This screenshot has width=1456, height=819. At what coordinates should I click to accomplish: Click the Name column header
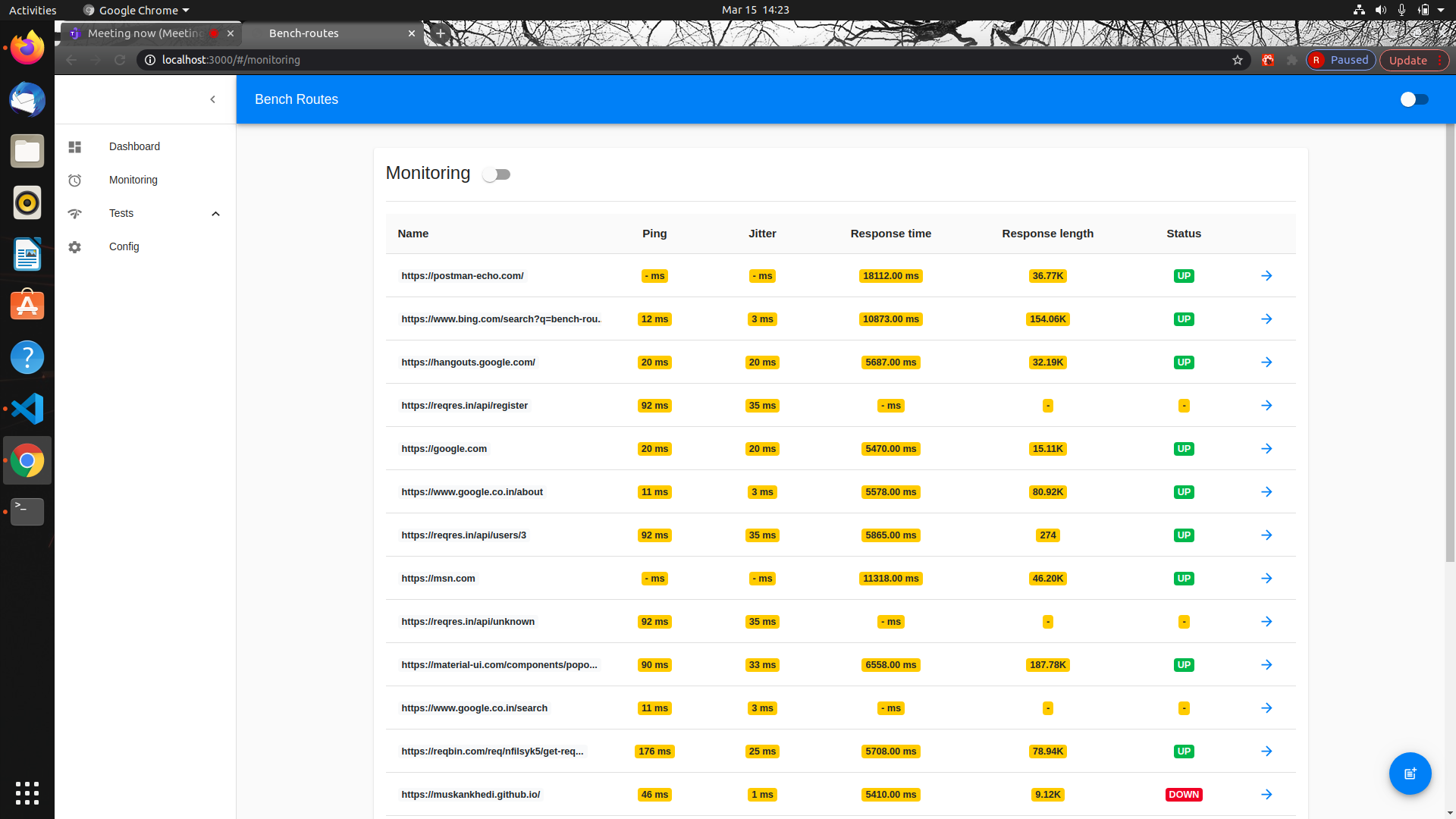pyautogui.click(x=413, y=234)
